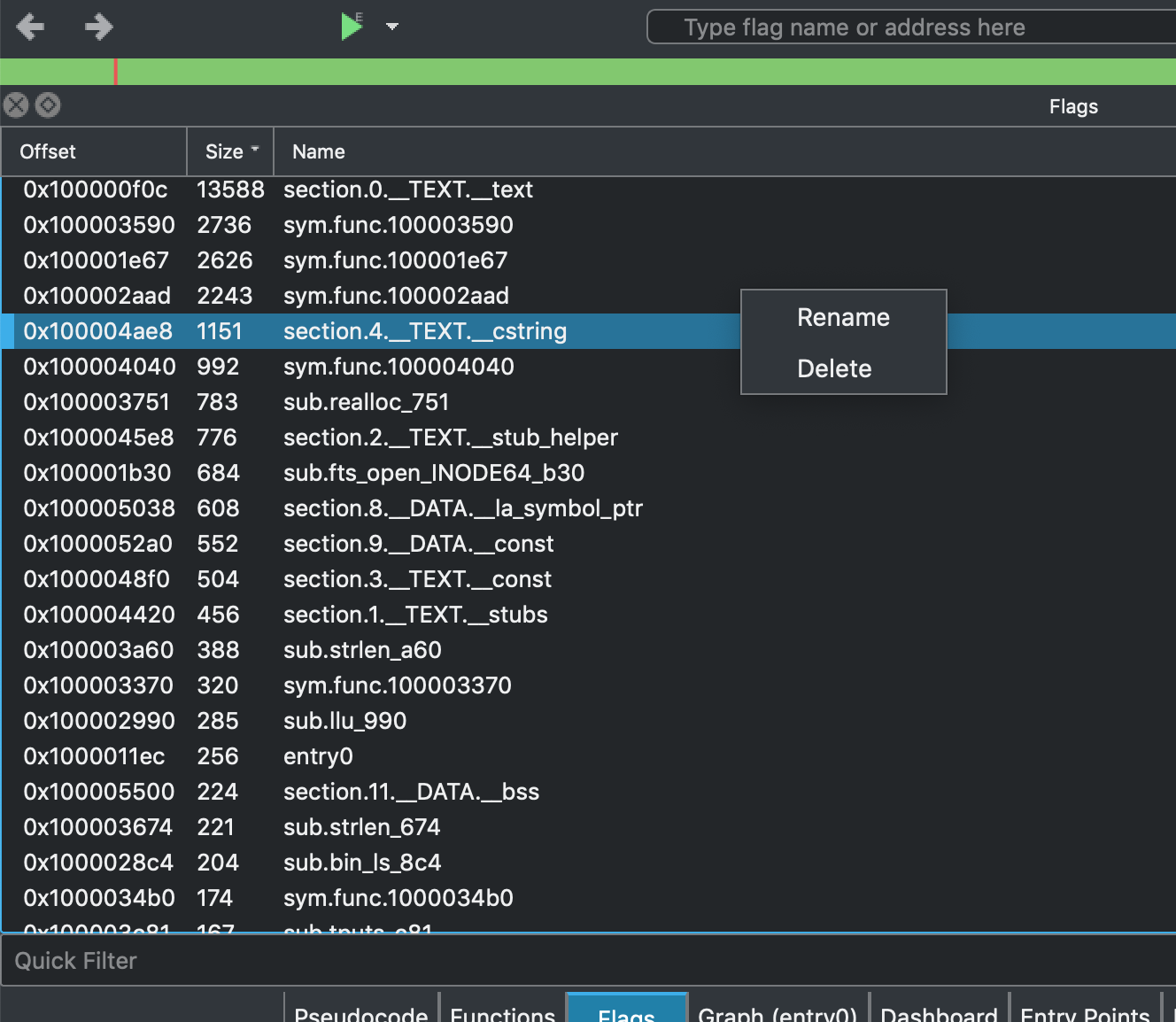
Task: Choose Rename from the context menu
Action: click(x=842, y=317)
